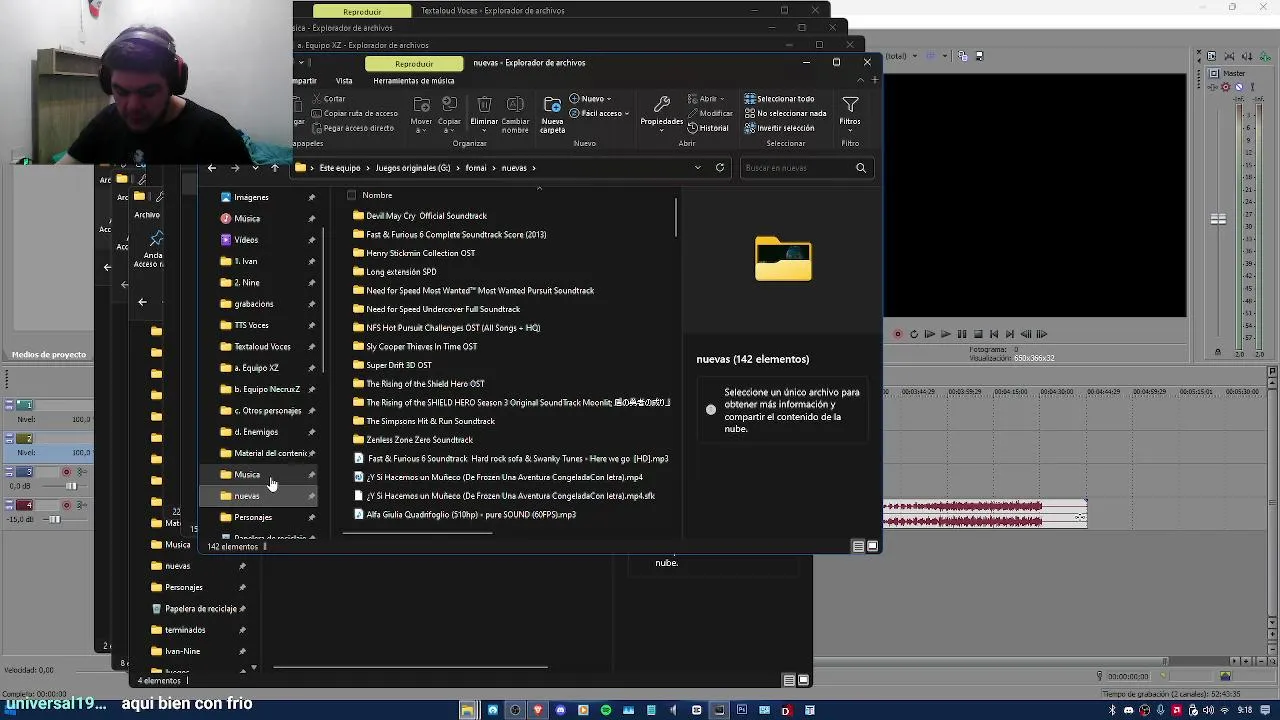Click the explorer back arrow

point(211,168)
